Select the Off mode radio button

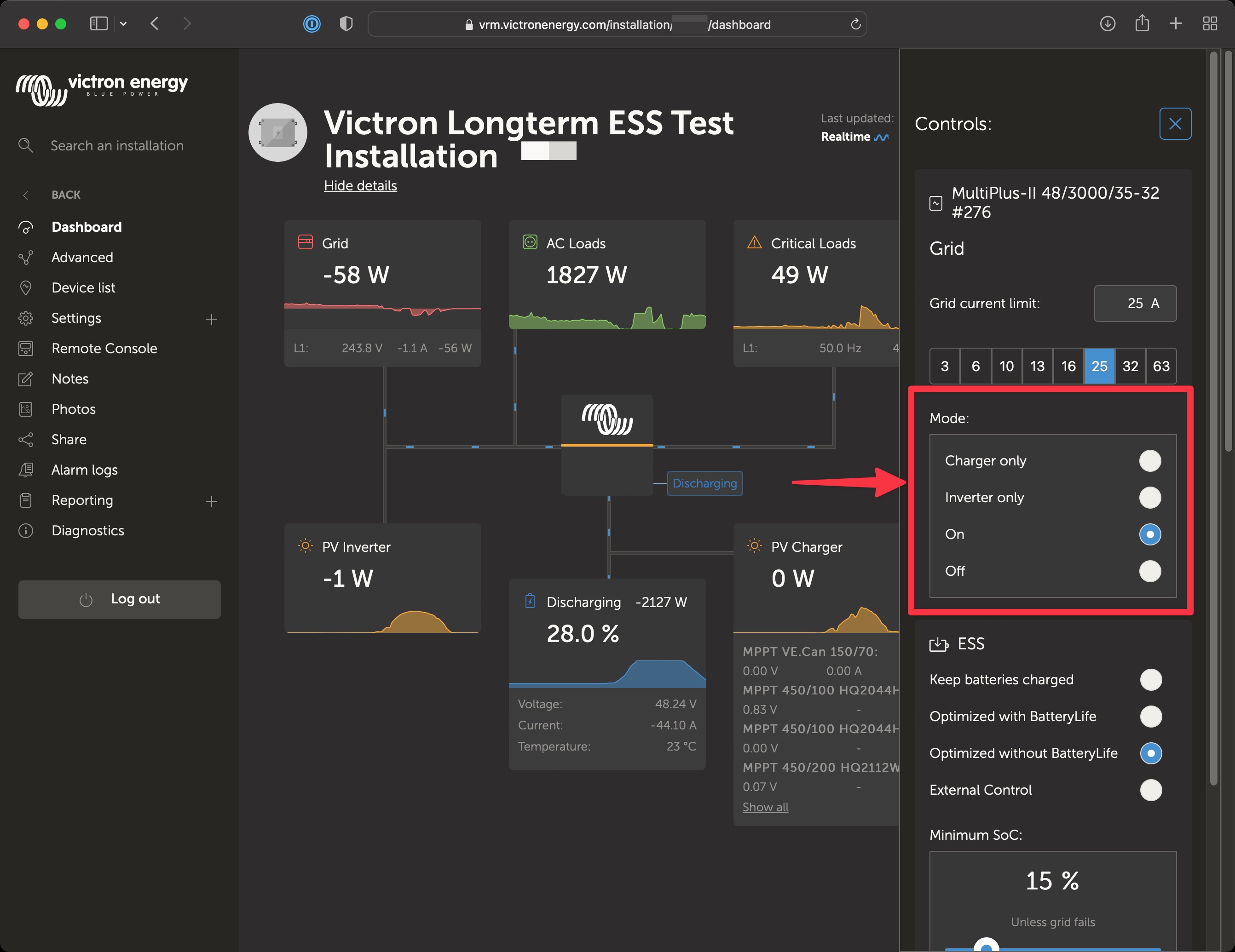coord(1149,571)
